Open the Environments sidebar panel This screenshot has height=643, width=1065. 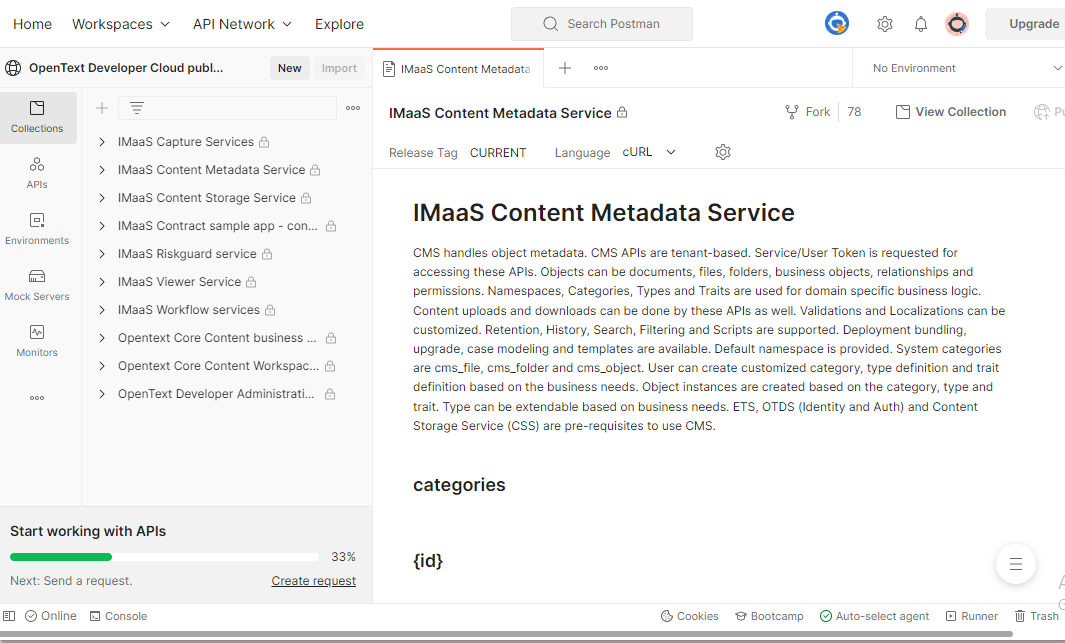(37, 229)
